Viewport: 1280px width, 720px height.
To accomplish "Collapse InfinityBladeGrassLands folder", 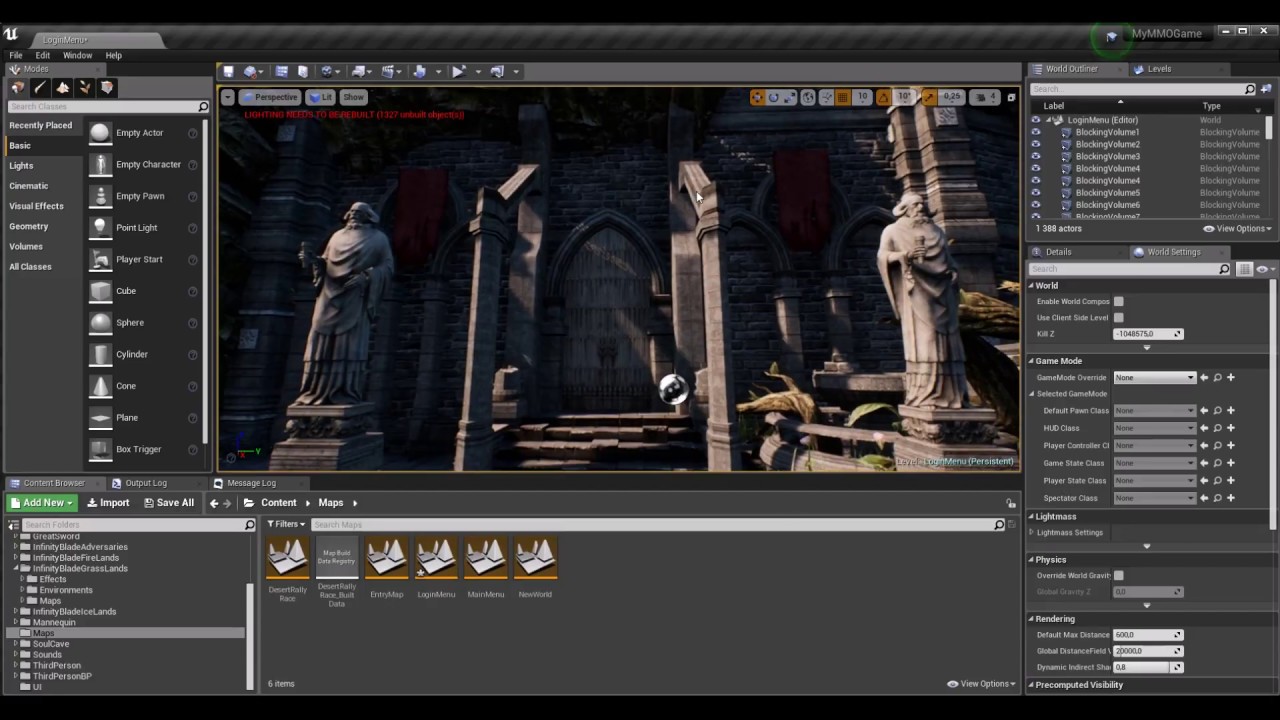I will tap(17, 569).
